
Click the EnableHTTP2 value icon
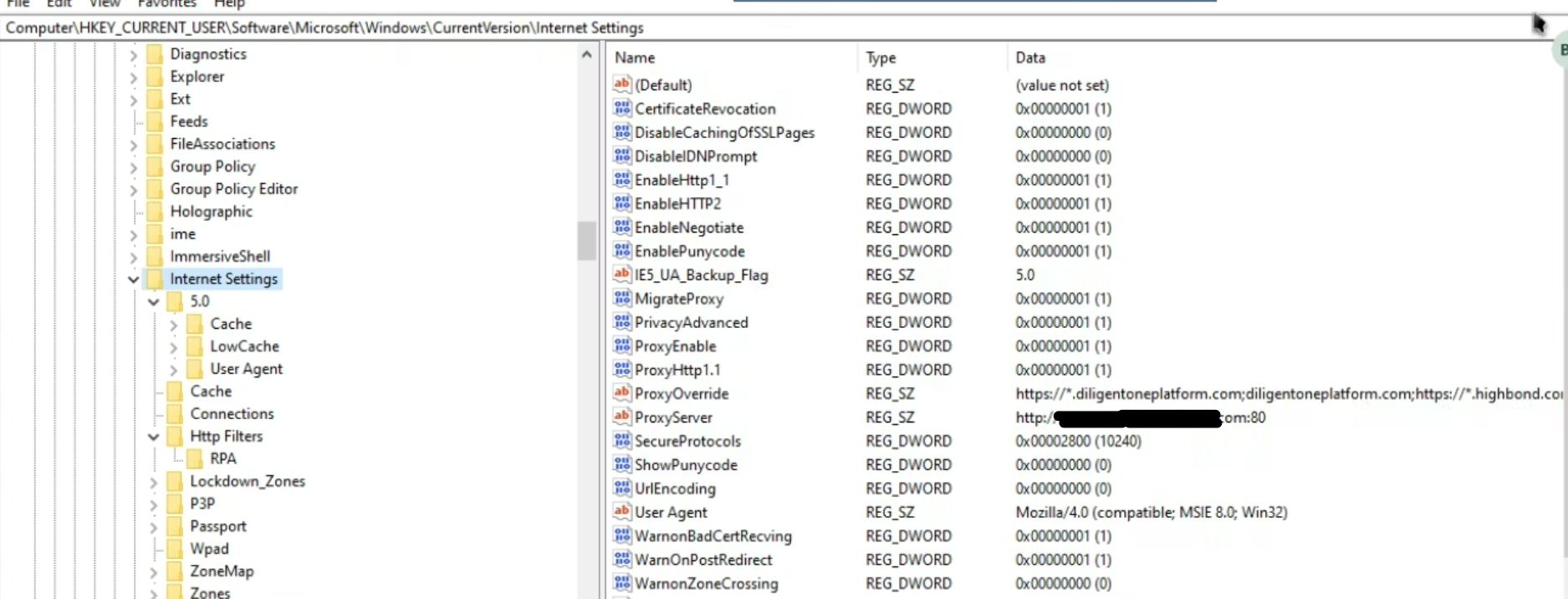(x=622, y=203)
